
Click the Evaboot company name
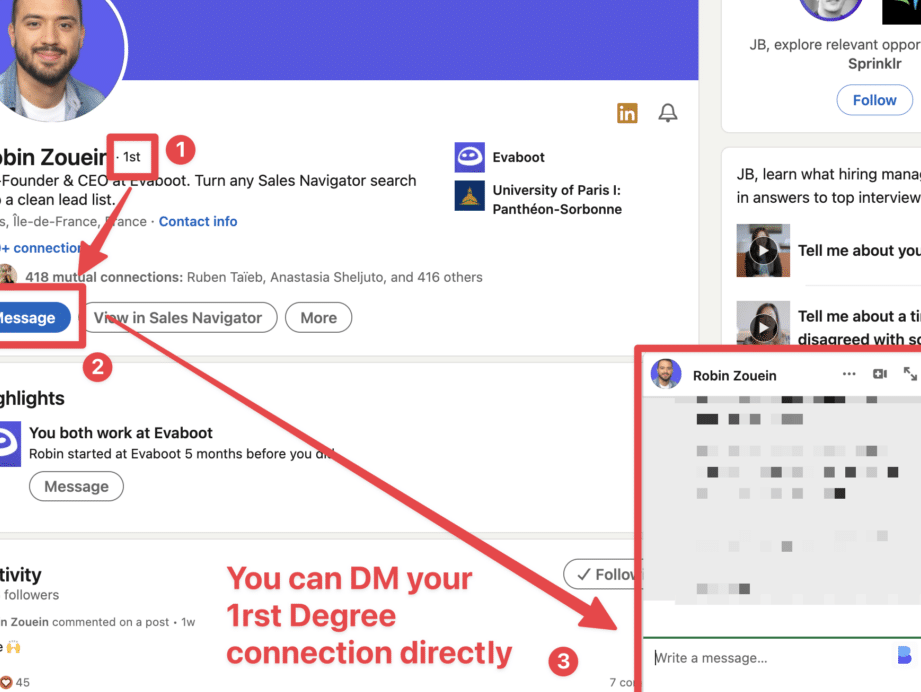518,157
